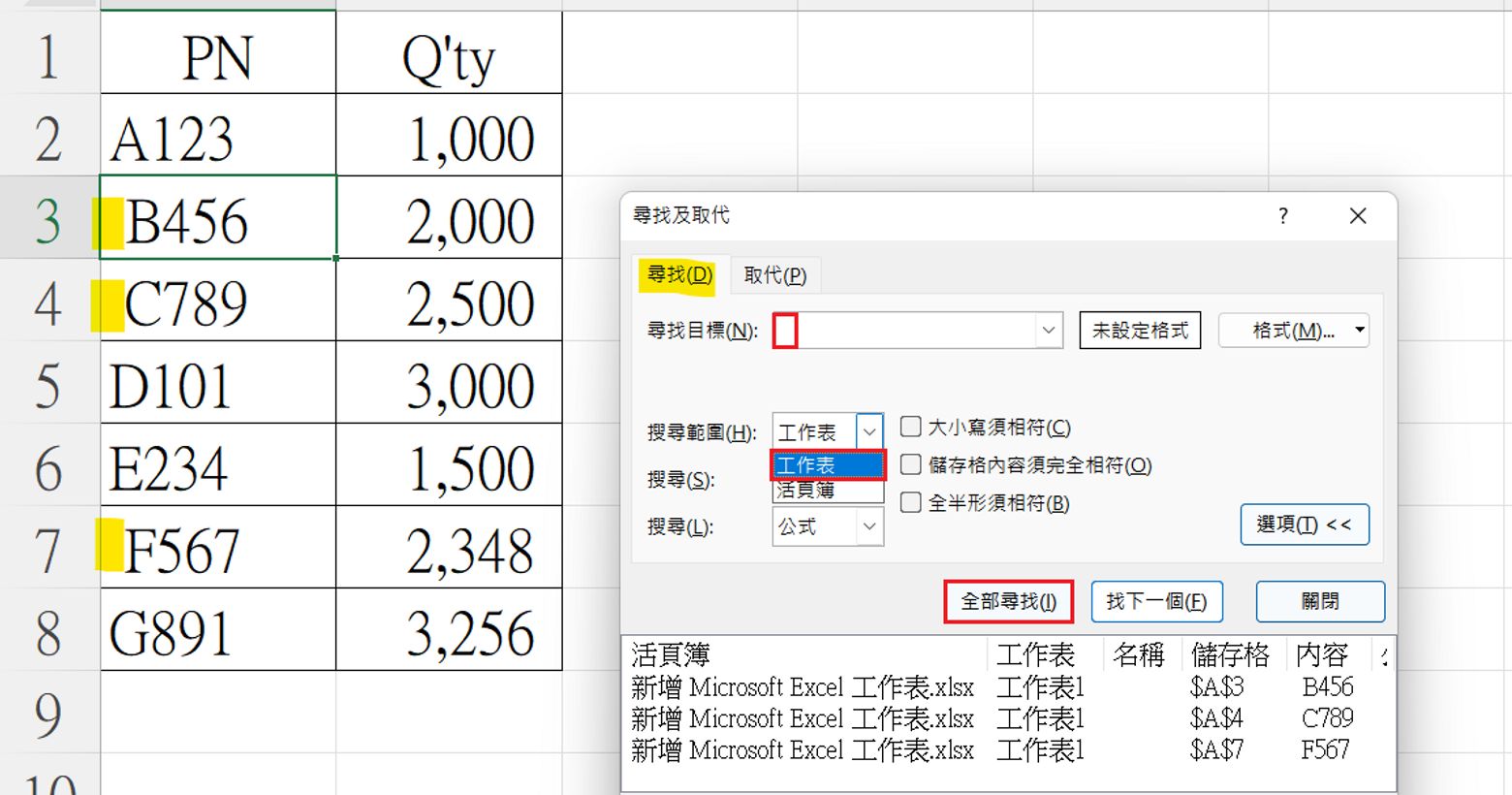Switch to the 取代 tab
Viewport: 1512px width, 795px height.
[x=774, y=275]
